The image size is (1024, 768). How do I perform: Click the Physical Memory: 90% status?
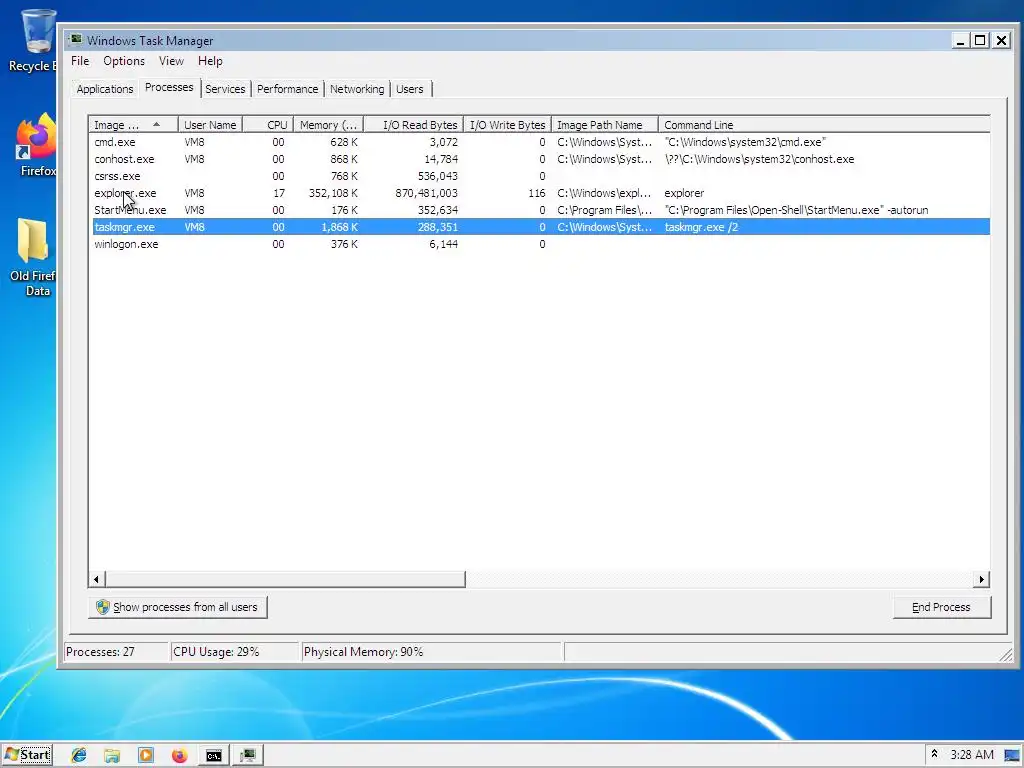432,652
